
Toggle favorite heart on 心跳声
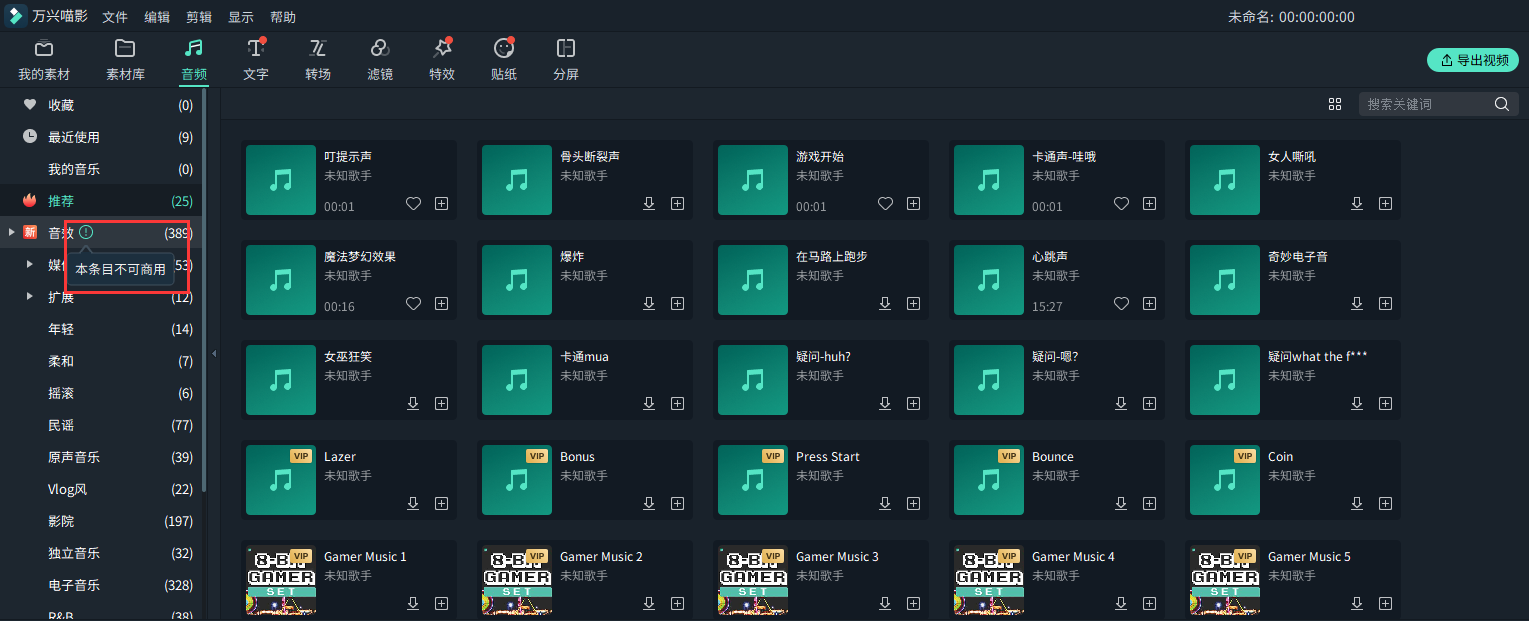[1121, 304]
